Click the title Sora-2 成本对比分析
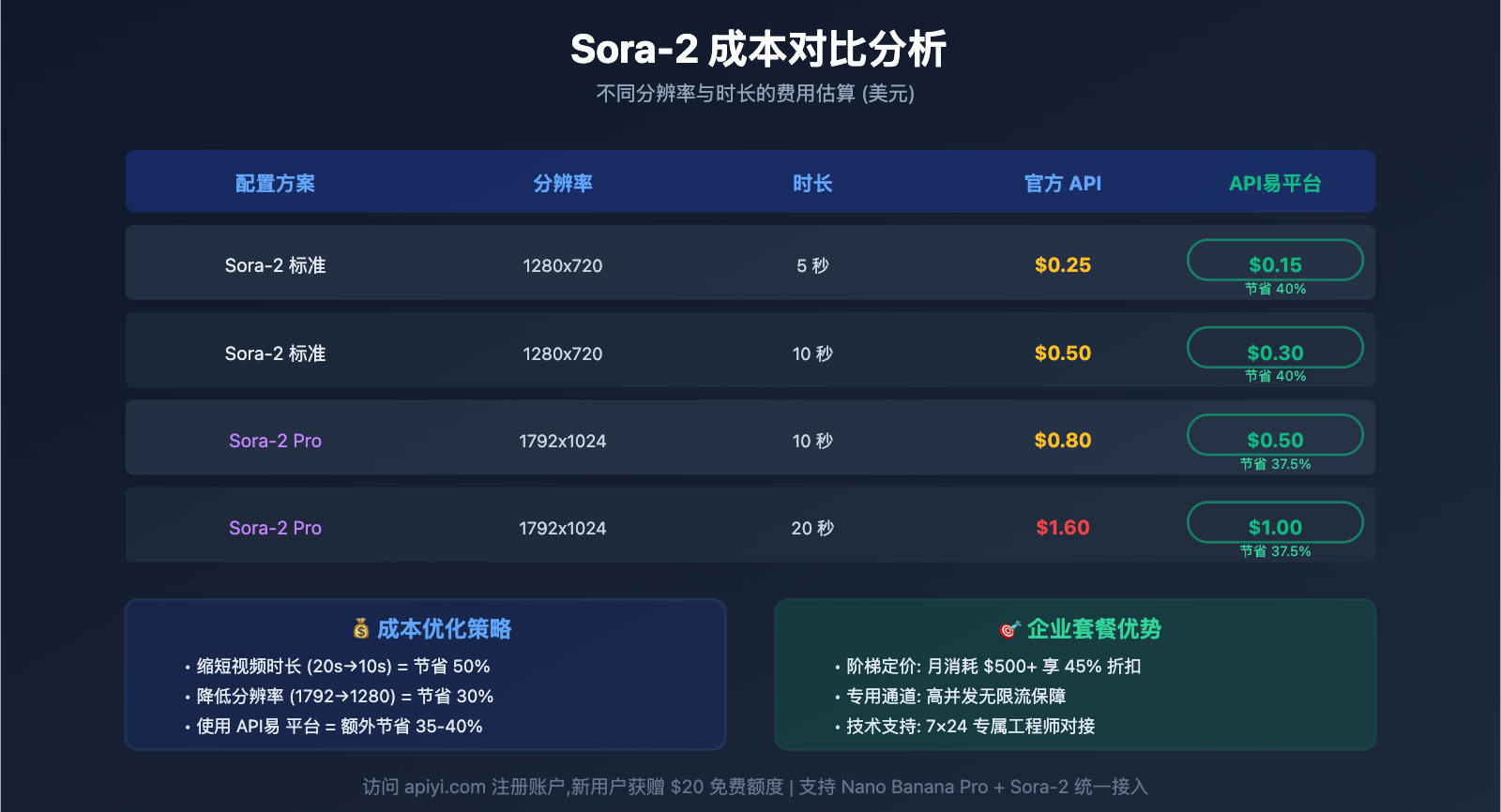This screenshot has height=812, width=1501. click(x=758, y=50)
